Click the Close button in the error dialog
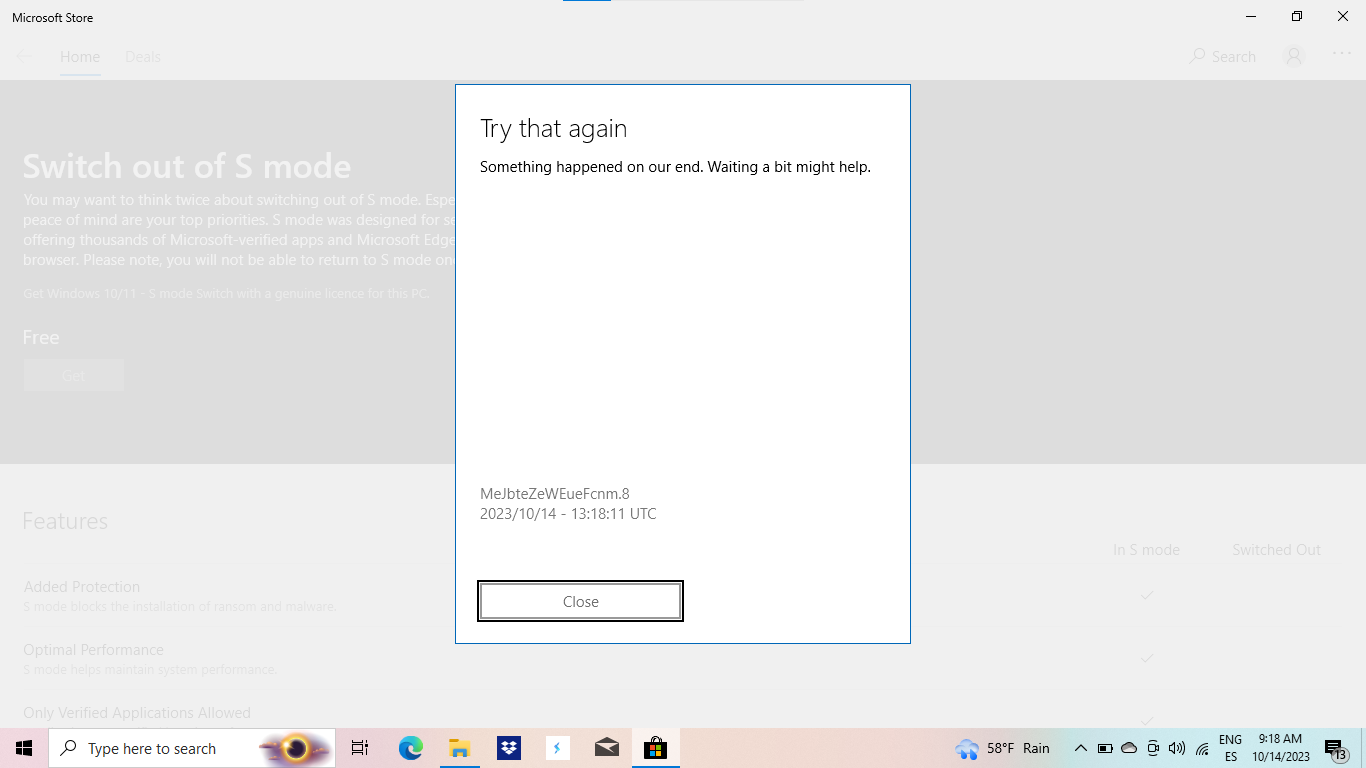The image size is (1366, 768). pyautogui.click(x=580, y=601)
